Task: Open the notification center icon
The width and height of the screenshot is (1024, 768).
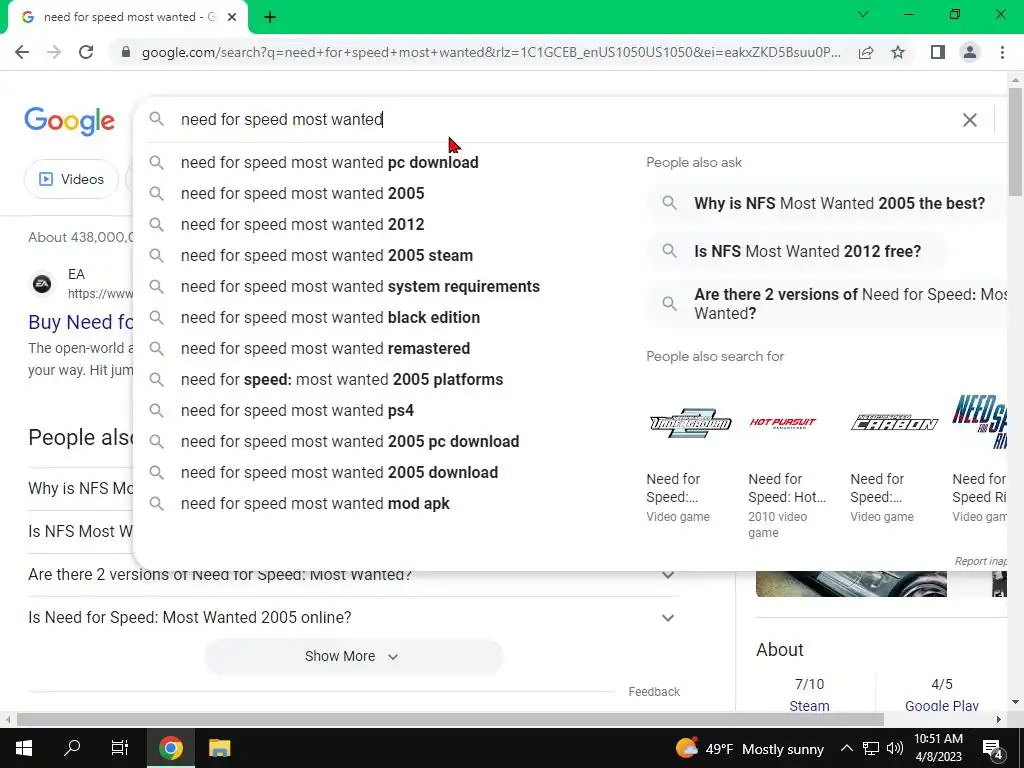Action: tap(993, 749)
